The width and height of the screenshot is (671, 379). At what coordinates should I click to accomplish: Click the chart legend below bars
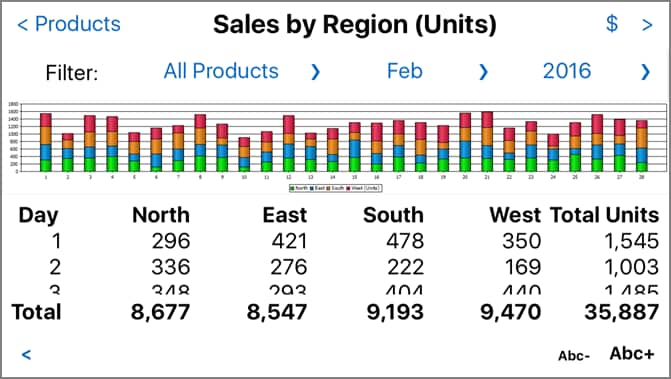(x=336, y=188)
